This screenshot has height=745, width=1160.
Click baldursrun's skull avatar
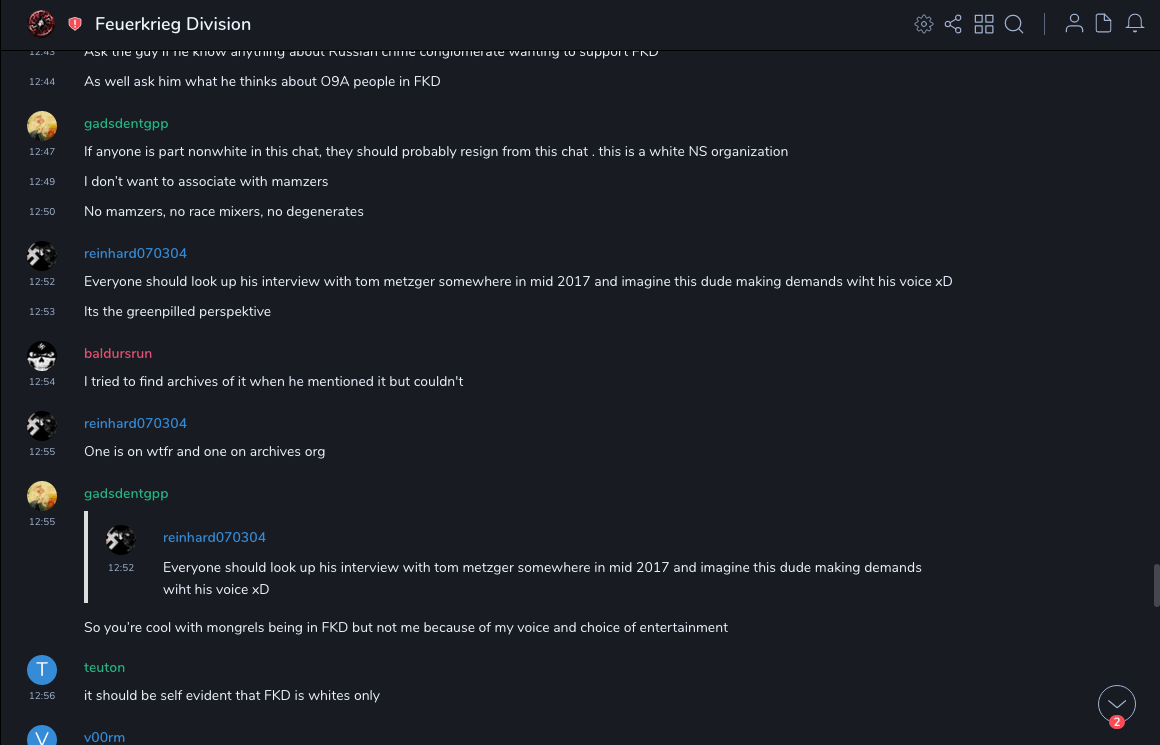click(42, 356)
